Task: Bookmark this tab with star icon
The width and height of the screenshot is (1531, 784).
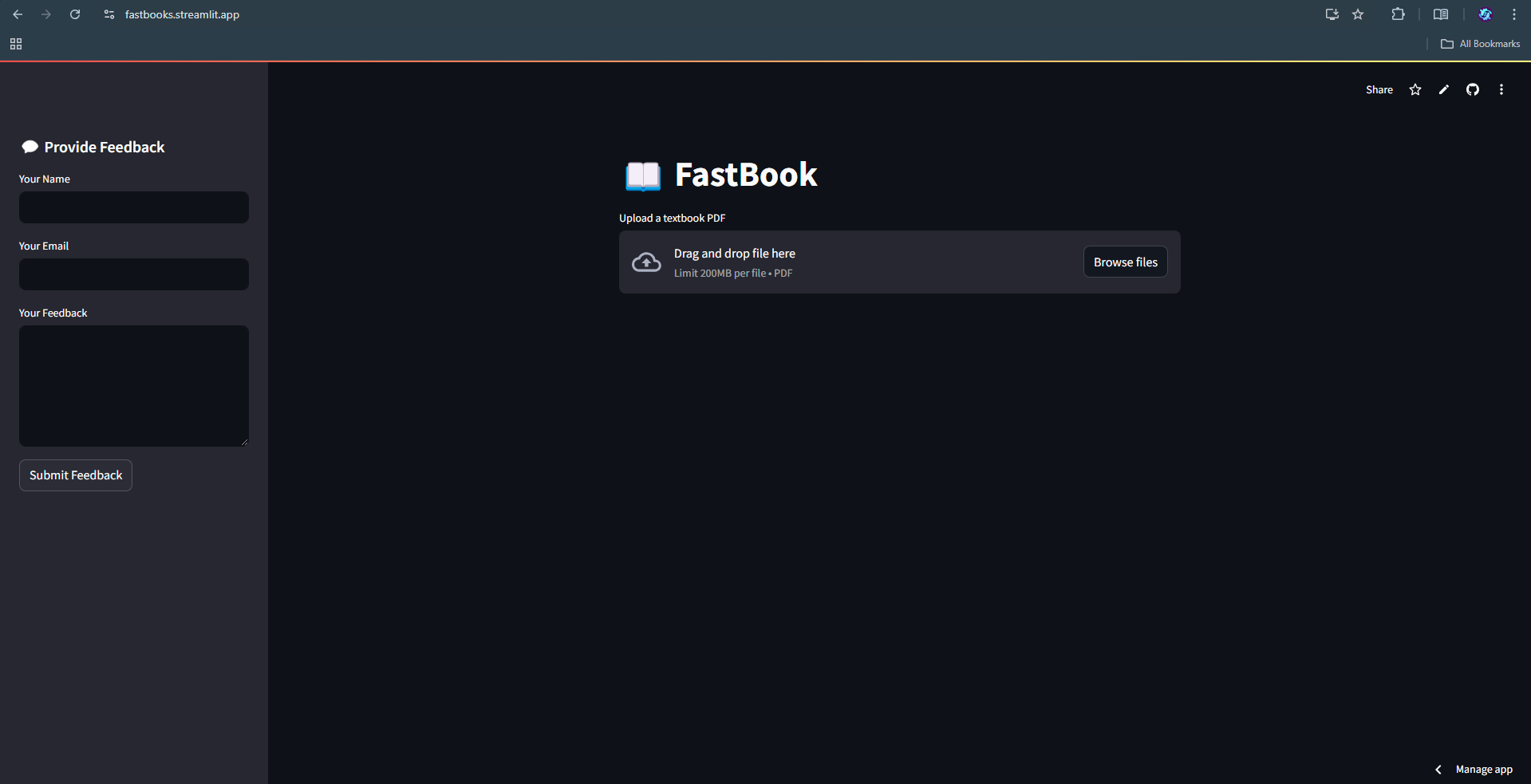Action: point(1358,14)
